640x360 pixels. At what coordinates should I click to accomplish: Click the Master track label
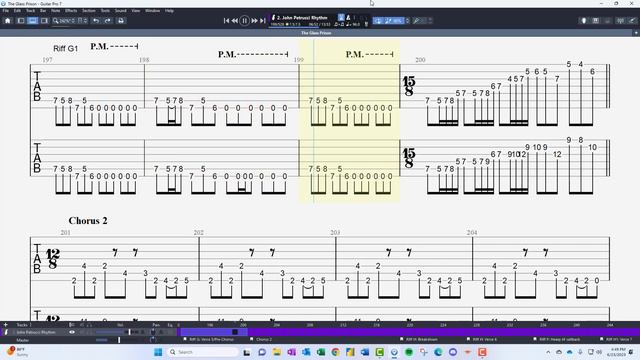pos(23,340)
